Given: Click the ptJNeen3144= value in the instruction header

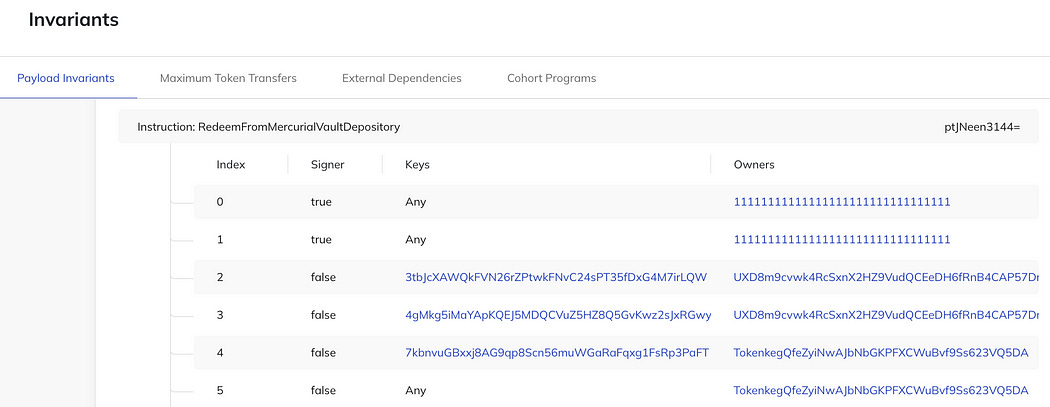Looking at the screenshot, I should (982, 127).
